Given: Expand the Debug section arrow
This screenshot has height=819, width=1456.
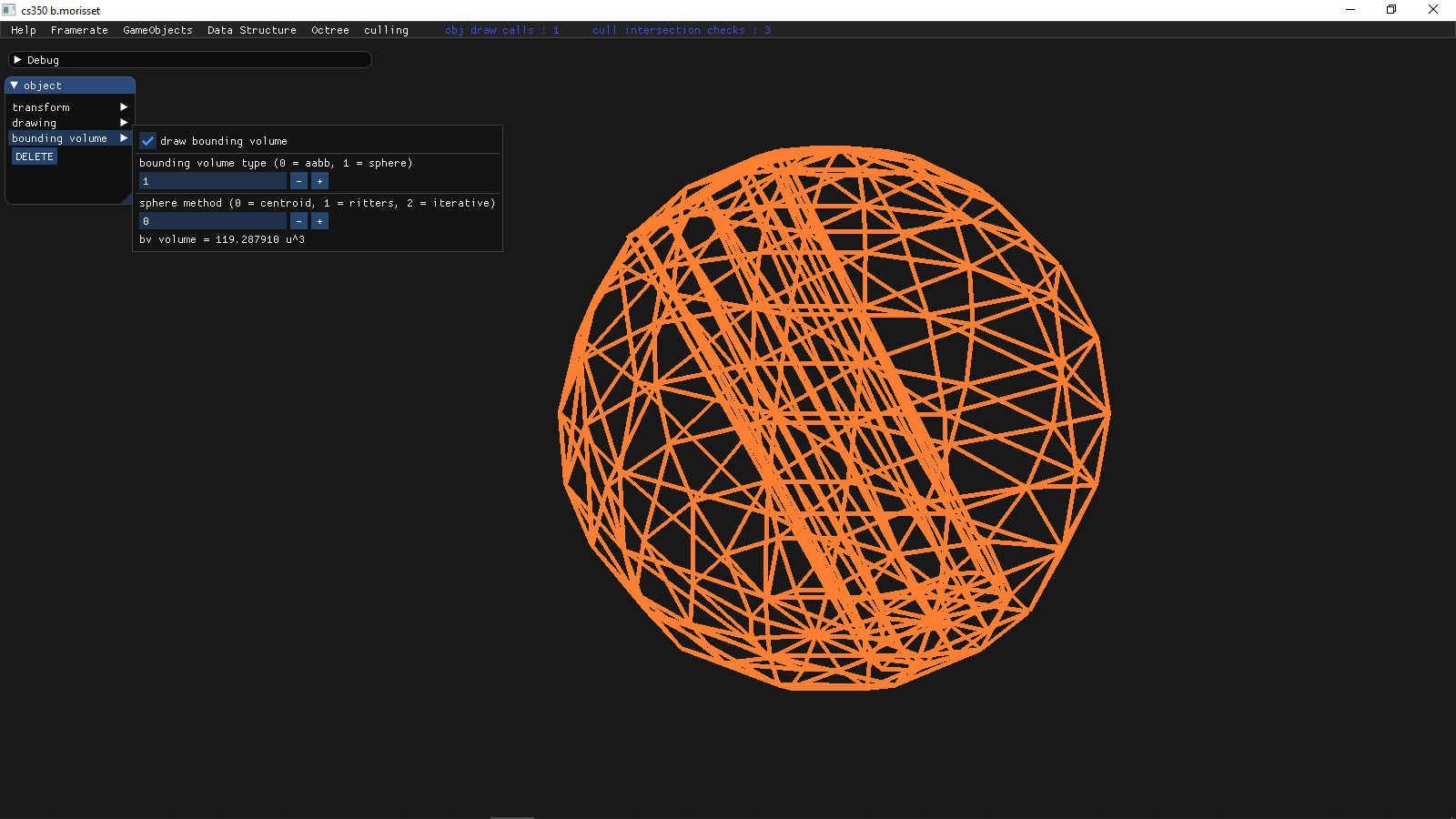Looking at the screenshot, I should pos(17,60).
